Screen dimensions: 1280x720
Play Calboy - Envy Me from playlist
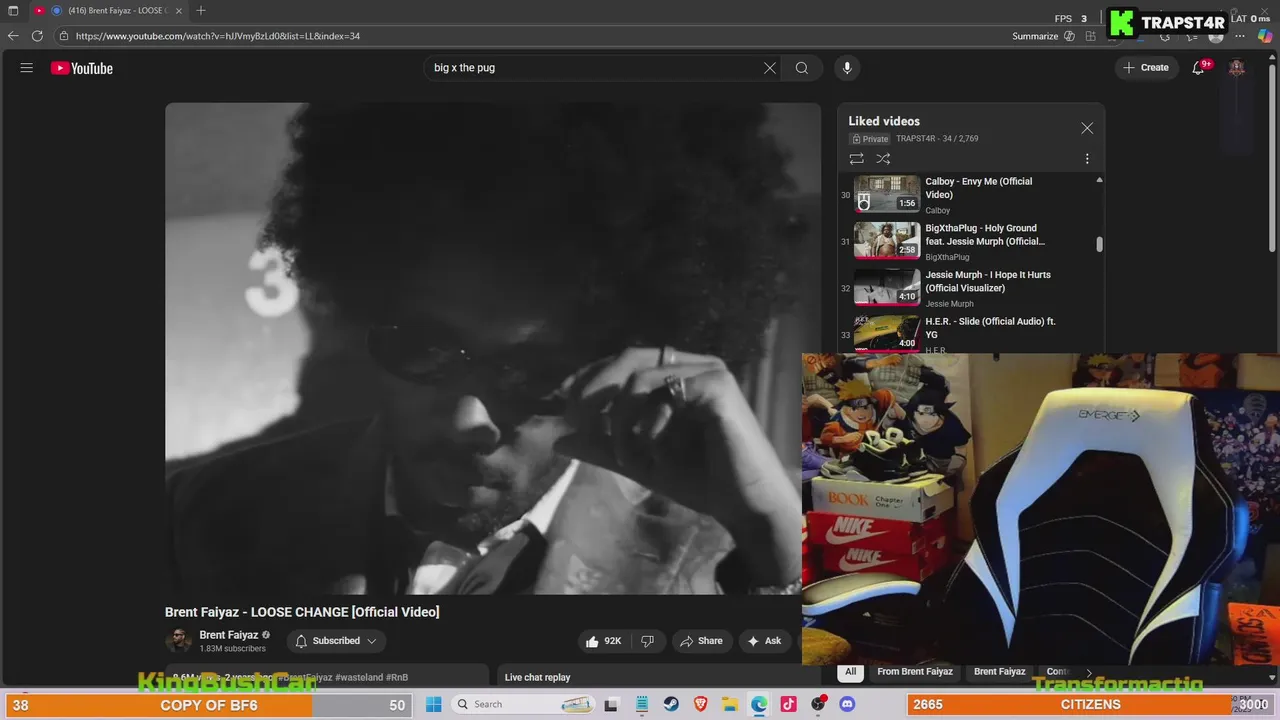click(970, 195)
